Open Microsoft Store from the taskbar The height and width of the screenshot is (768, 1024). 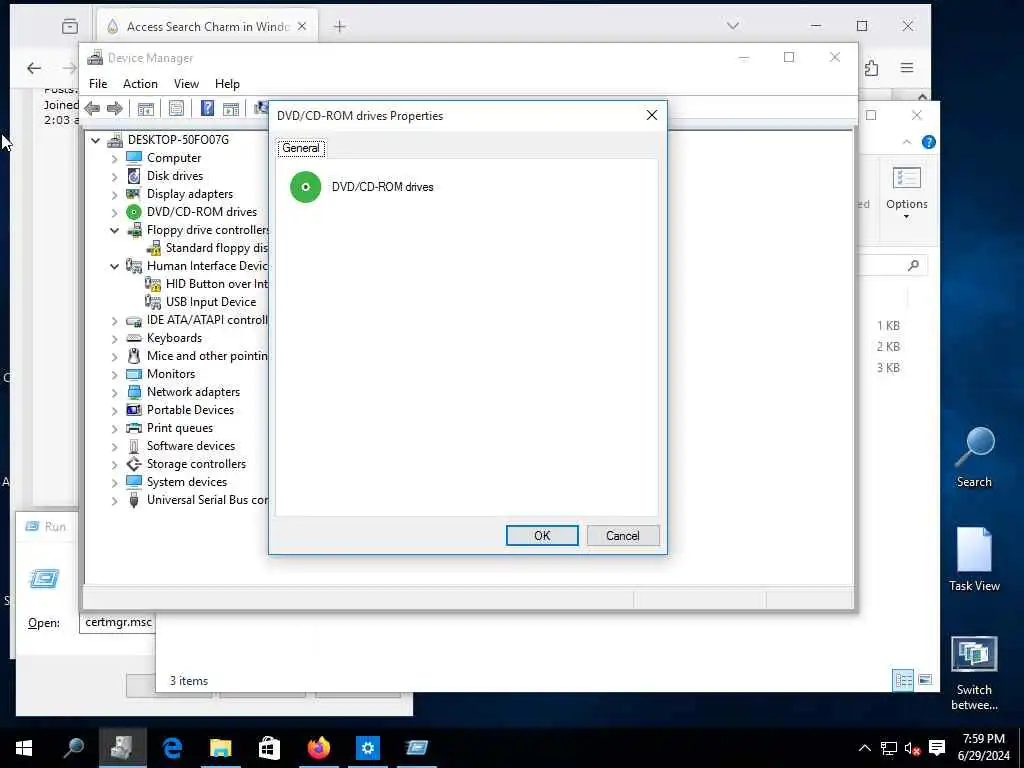(x=269, y=748)
